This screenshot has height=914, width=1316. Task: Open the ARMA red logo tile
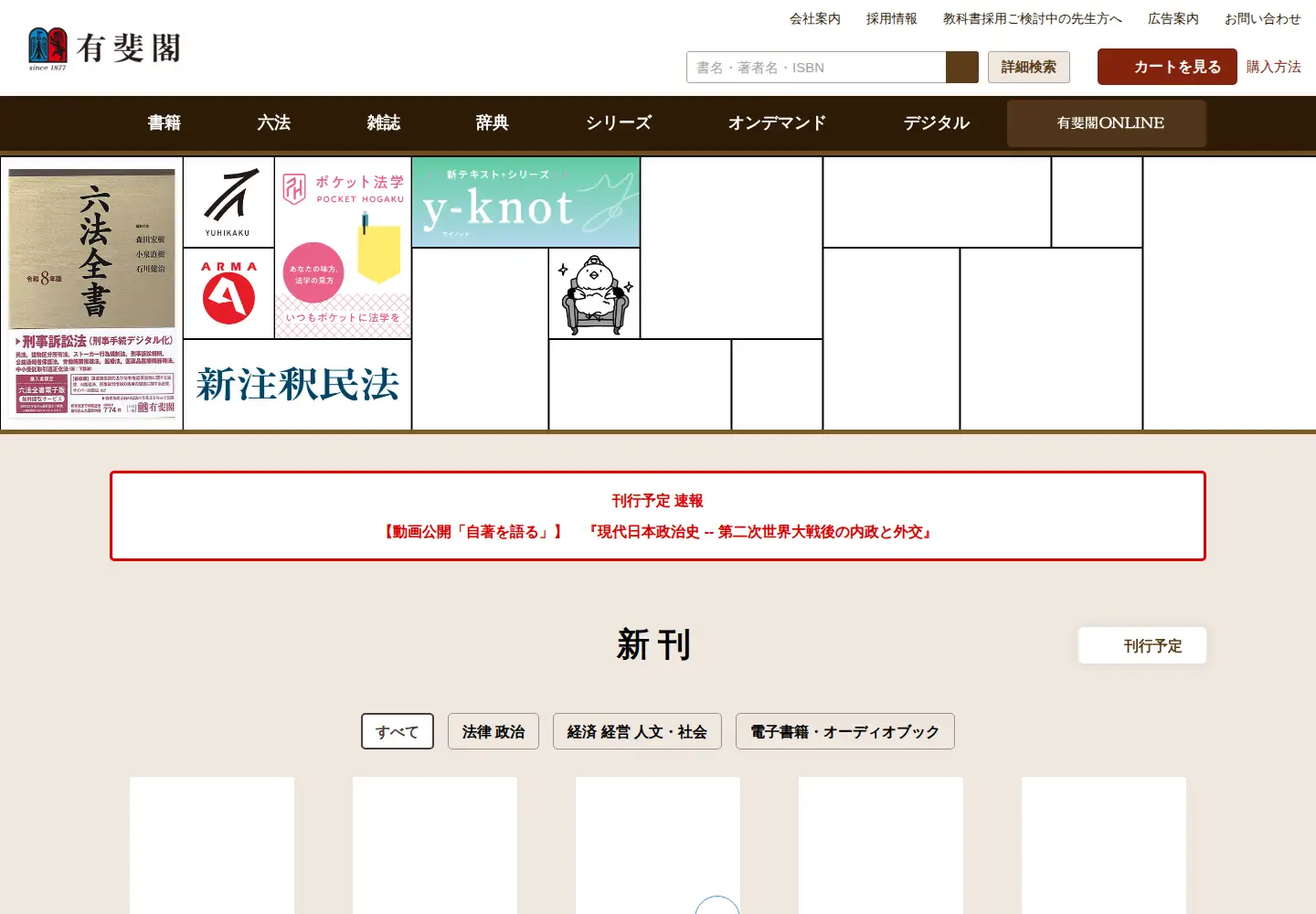tap(228, 293)
